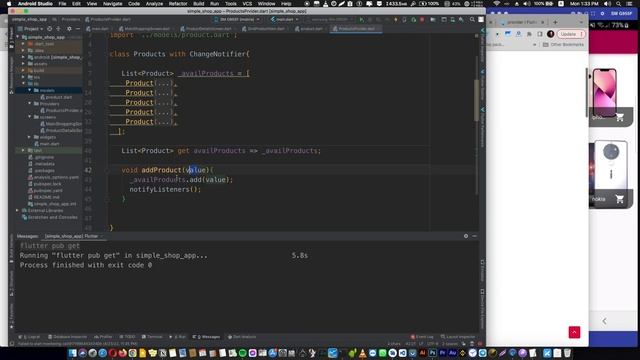Viewport: 640px width, 360px height.
Task: Open SDK manager toolbar icon
Action: [x=461, y=19]
